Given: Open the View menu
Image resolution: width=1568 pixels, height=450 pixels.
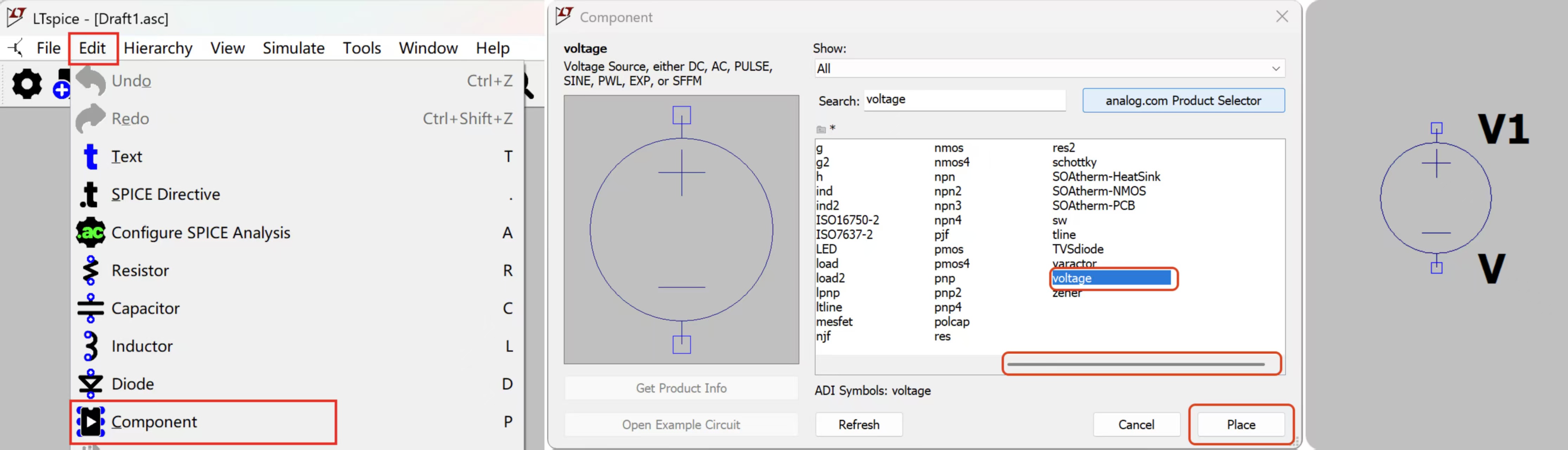Looking at the screenshot, I should [x=228, y=48].
